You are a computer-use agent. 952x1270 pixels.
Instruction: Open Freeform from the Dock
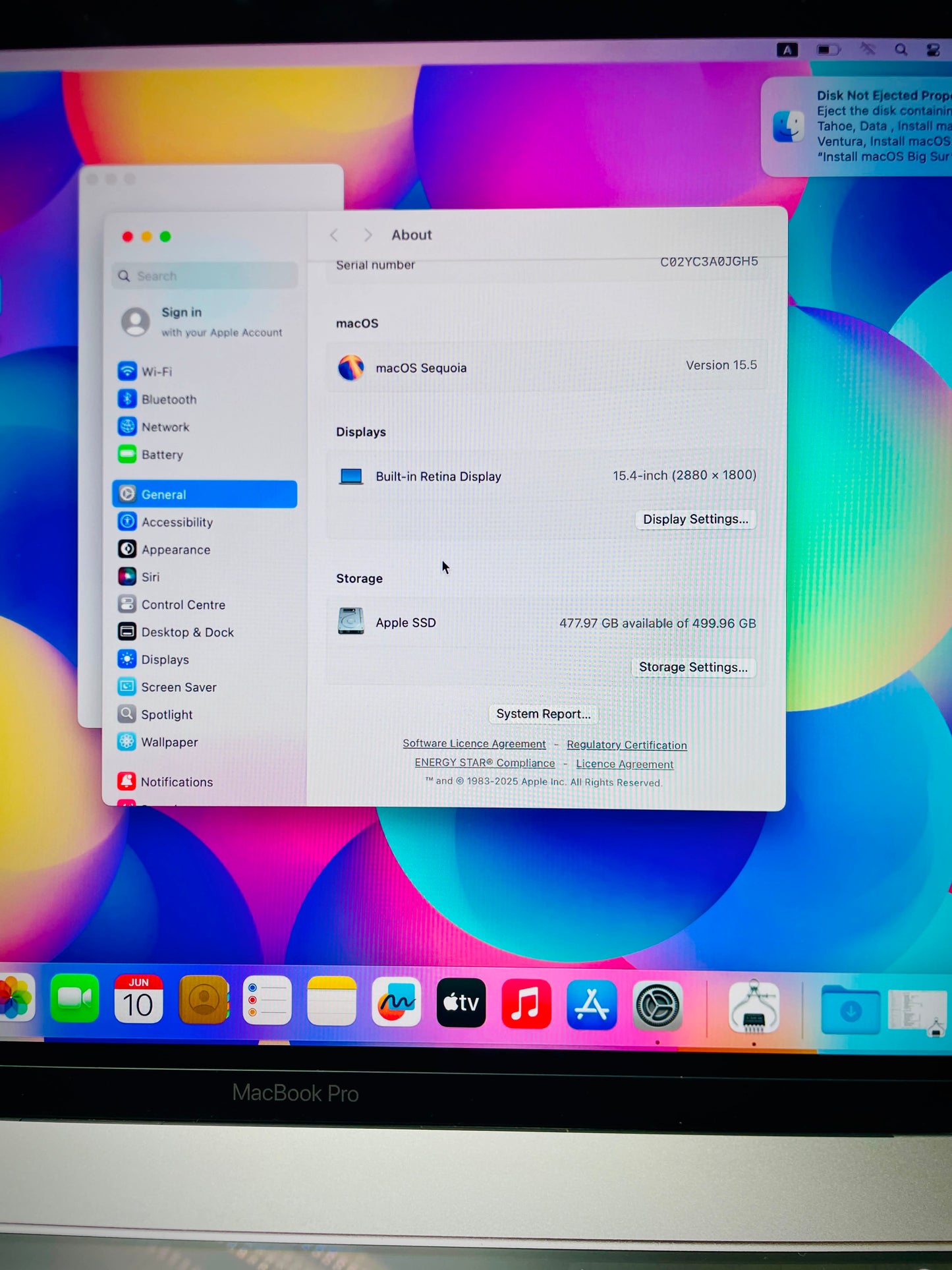[396, 1002]
